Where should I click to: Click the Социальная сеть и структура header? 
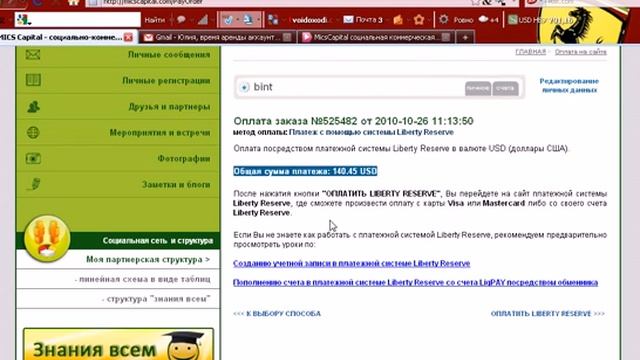coord(158,241)
